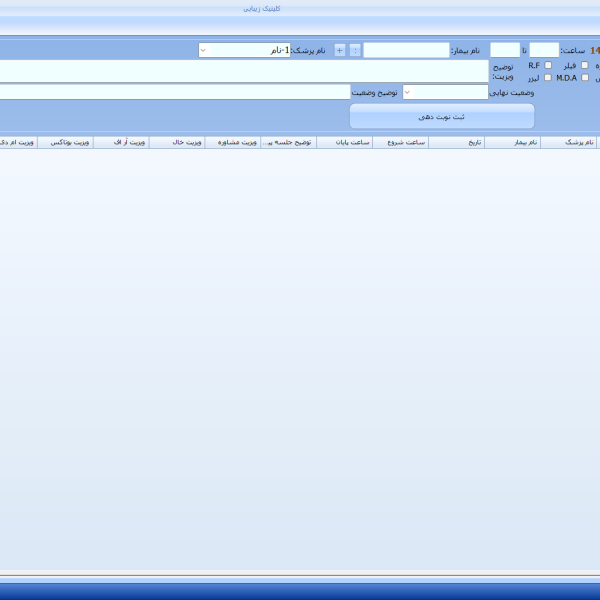Focus the ساعت start time field
Image resolution: width=600 pixels, height=600 pixels.
click(x=544, y=50)
